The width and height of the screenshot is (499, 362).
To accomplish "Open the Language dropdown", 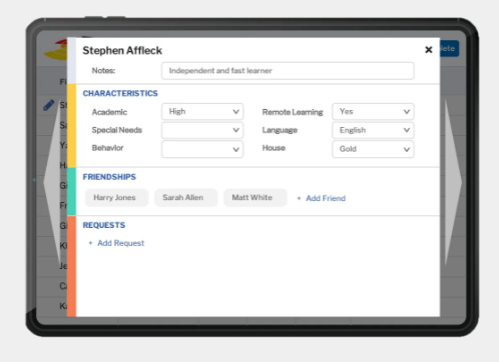I will (373, 130).
